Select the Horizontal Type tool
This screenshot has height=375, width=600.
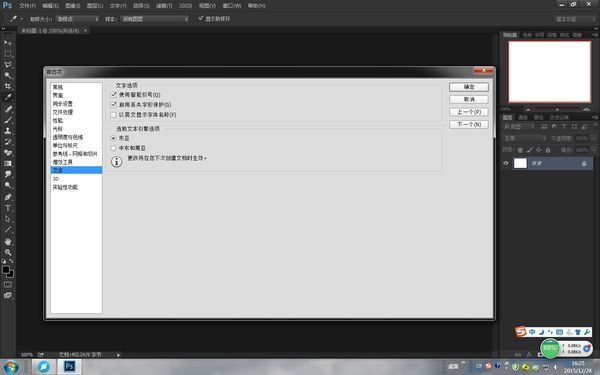pyautogui.click(x=8, y=208)
